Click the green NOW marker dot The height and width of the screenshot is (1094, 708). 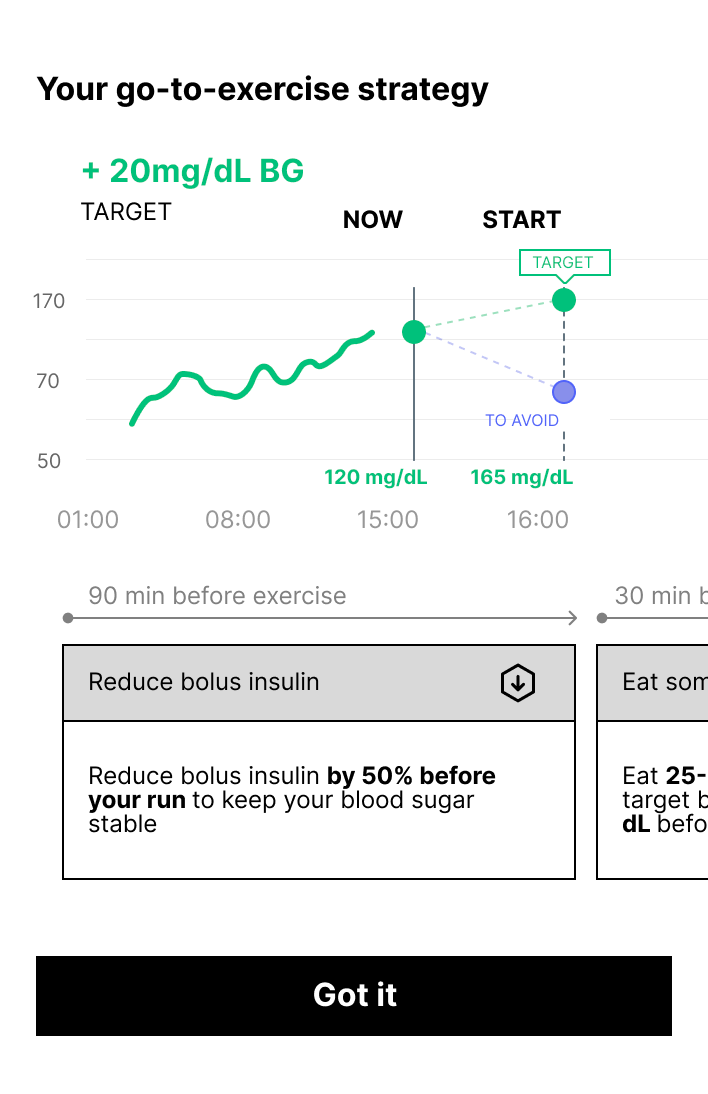[414, 332]
